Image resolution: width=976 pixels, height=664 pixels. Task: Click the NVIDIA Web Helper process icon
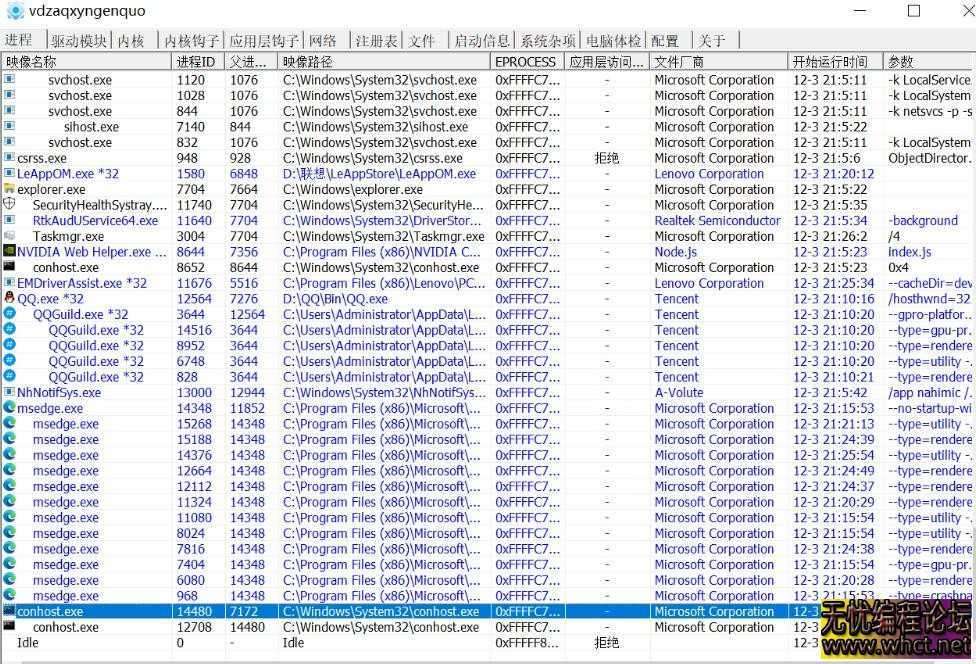[x=8, y=252]
